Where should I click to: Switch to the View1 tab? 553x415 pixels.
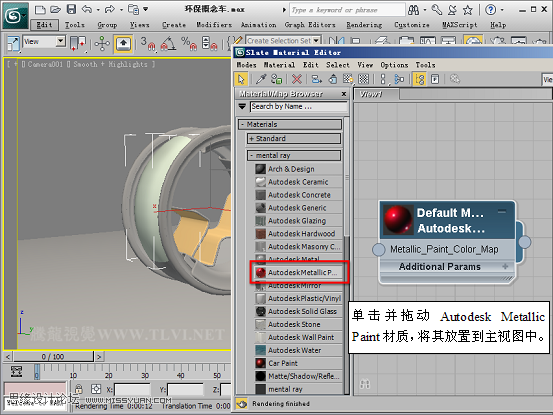pyautogui.click(x=377, y=94)
